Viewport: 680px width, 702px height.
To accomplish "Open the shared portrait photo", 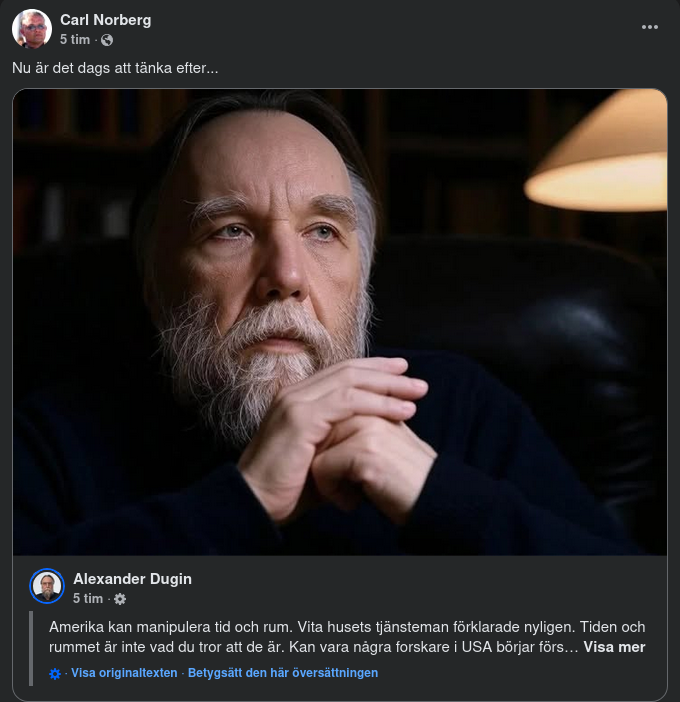I will pos(340,320).
